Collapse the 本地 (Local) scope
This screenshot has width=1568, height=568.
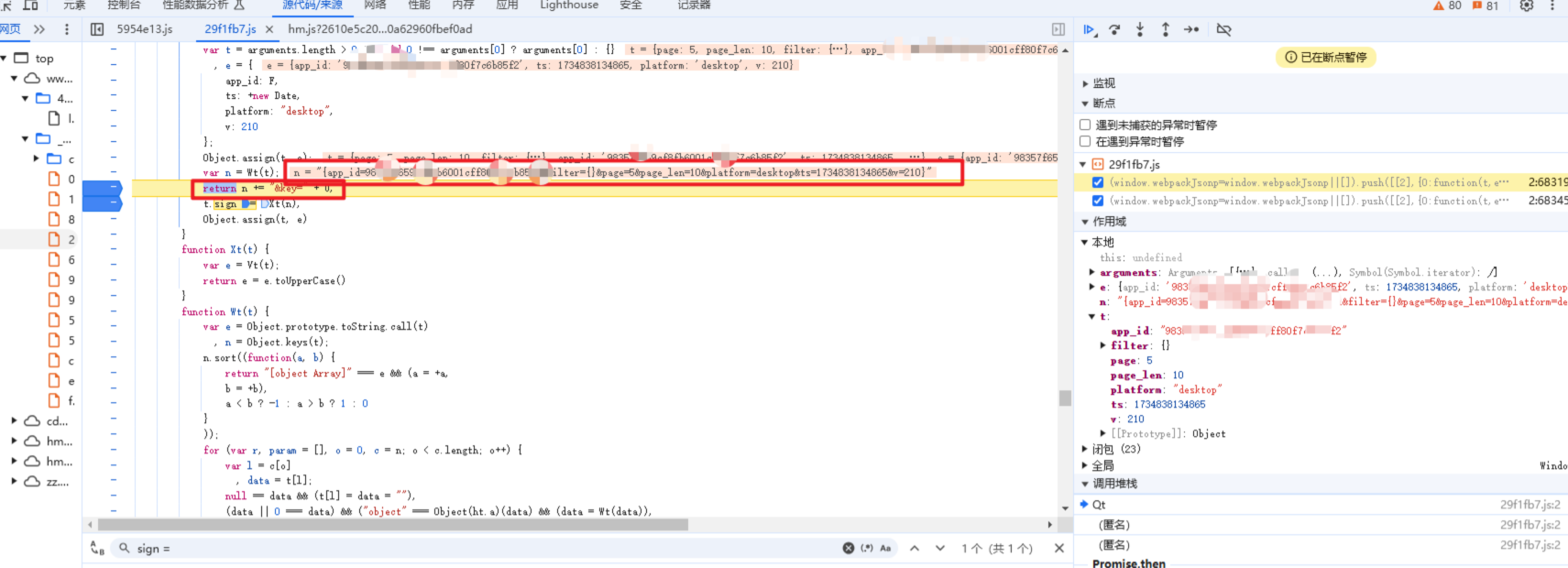1085,243
